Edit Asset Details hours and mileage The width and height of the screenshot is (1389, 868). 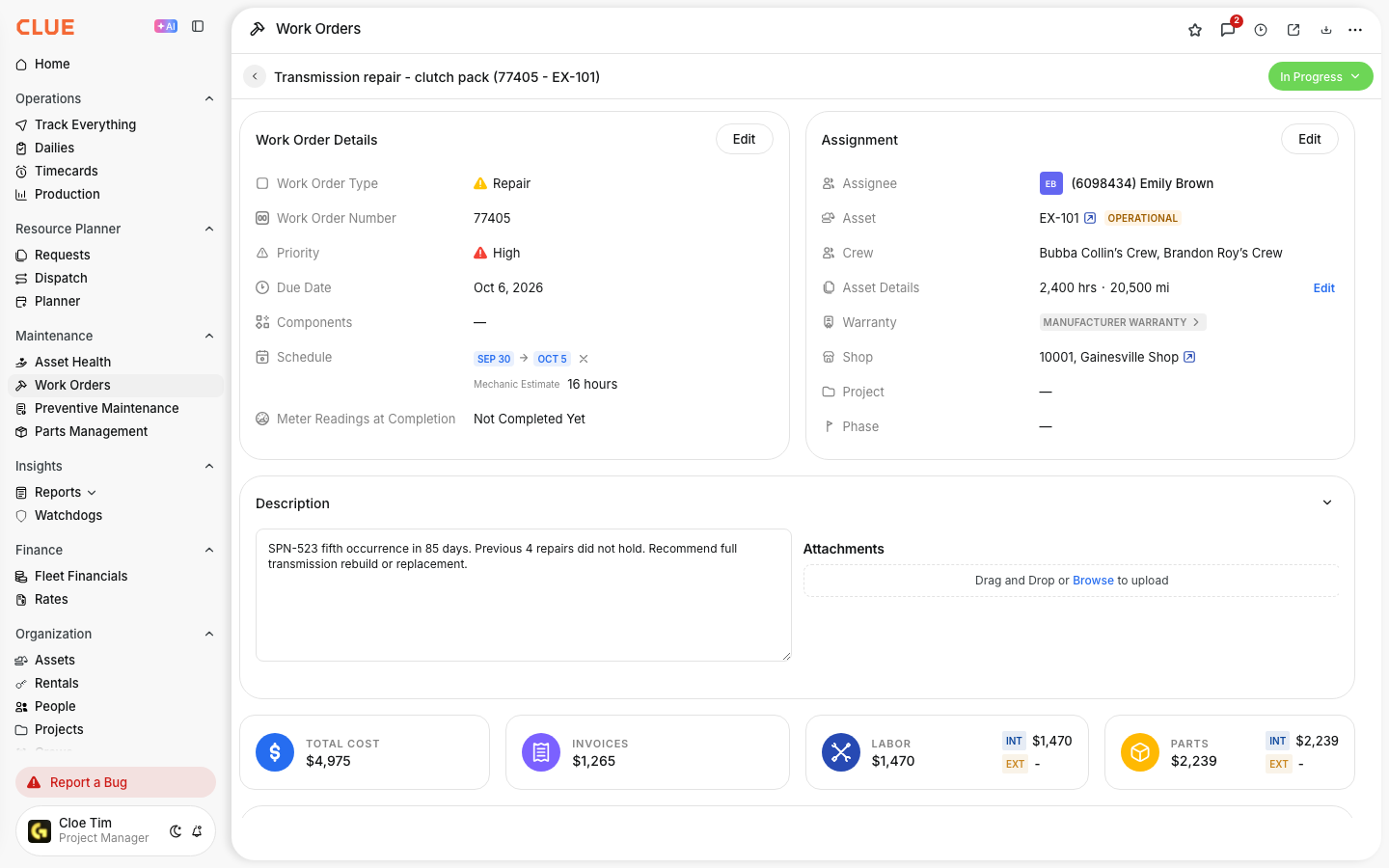click(x=1324, y=288)
